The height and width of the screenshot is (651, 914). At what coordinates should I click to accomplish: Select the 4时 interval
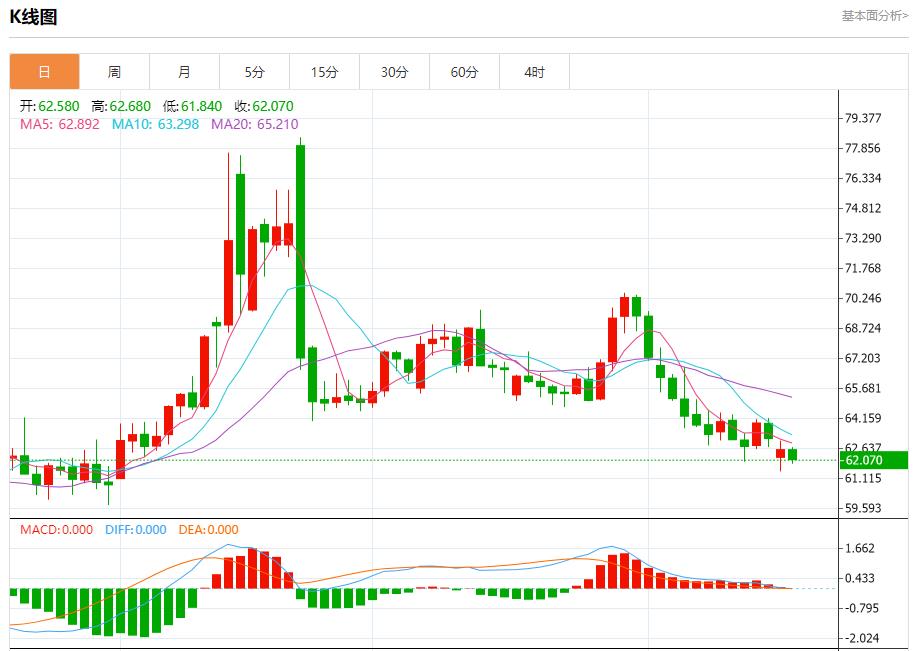pos(534,71)
